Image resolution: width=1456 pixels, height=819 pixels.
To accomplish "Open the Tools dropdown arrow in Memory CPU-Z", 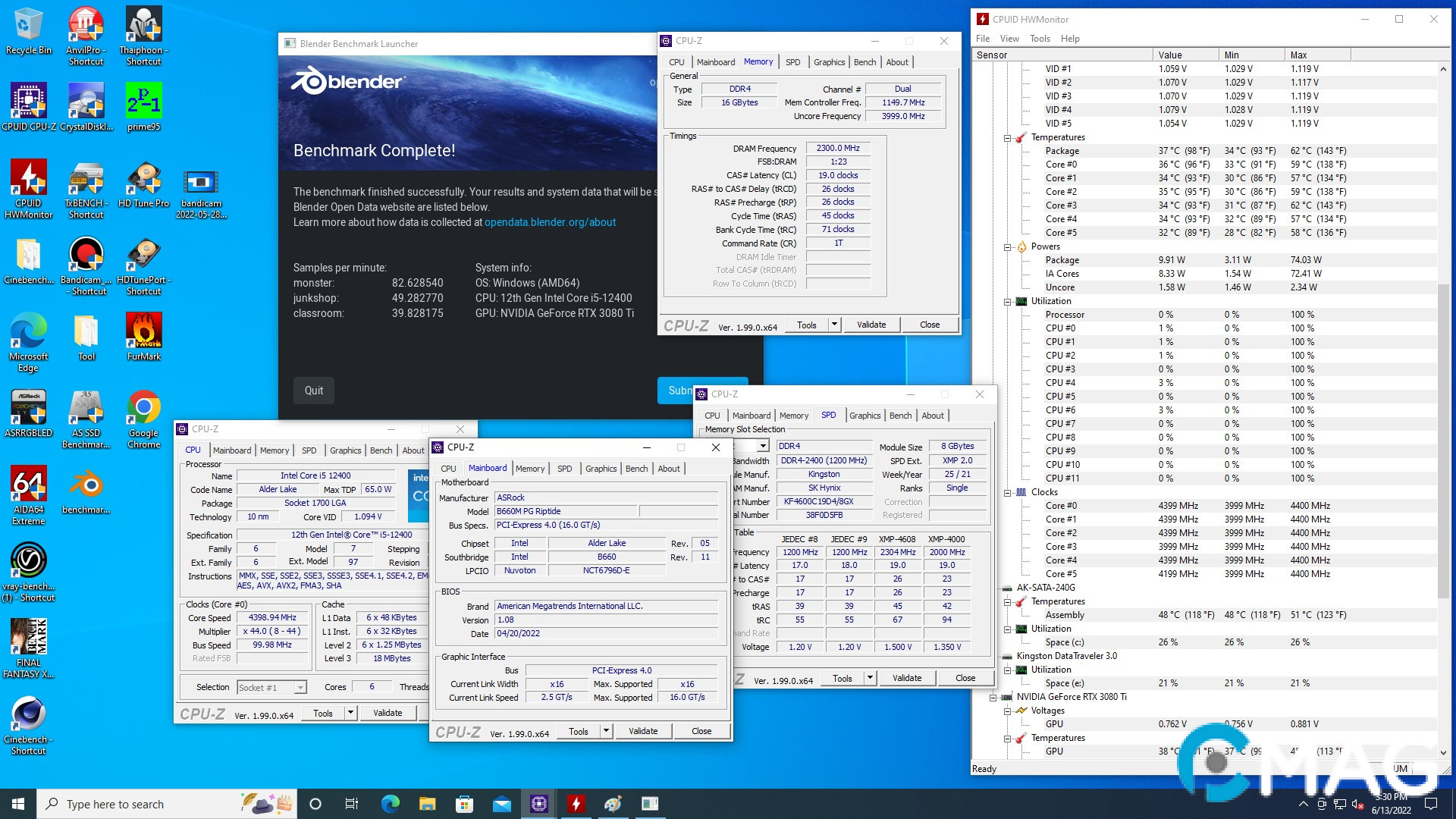I will point(834,325).
